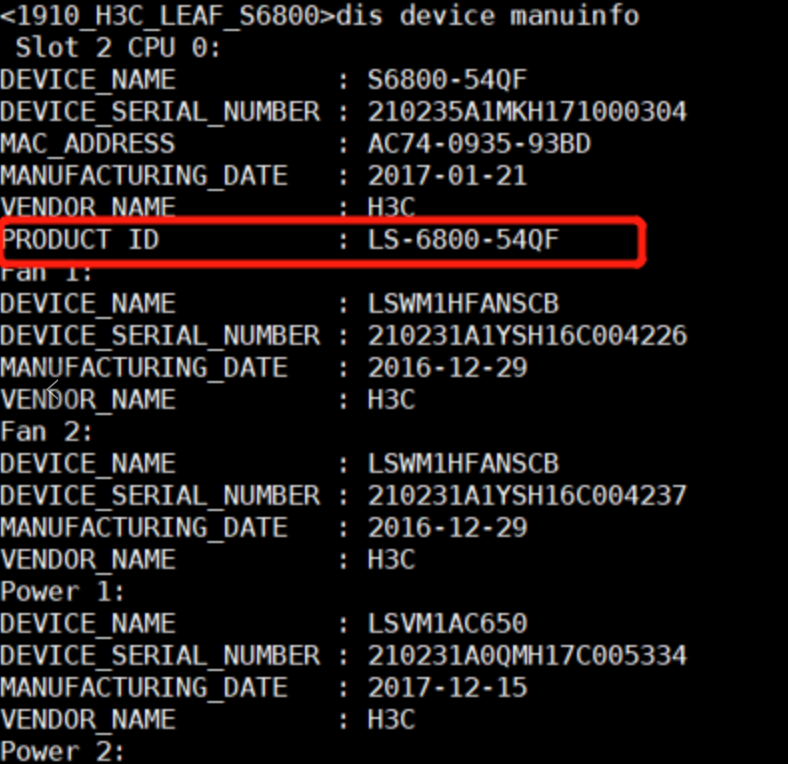Click the "Power 1:" section header

[x=62, y=592]
